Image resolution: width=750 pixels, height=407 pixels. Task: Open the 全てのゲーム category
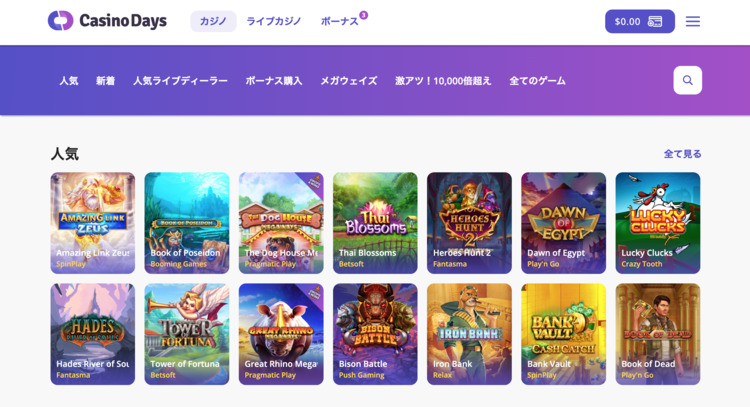click(x=537, y=81)
